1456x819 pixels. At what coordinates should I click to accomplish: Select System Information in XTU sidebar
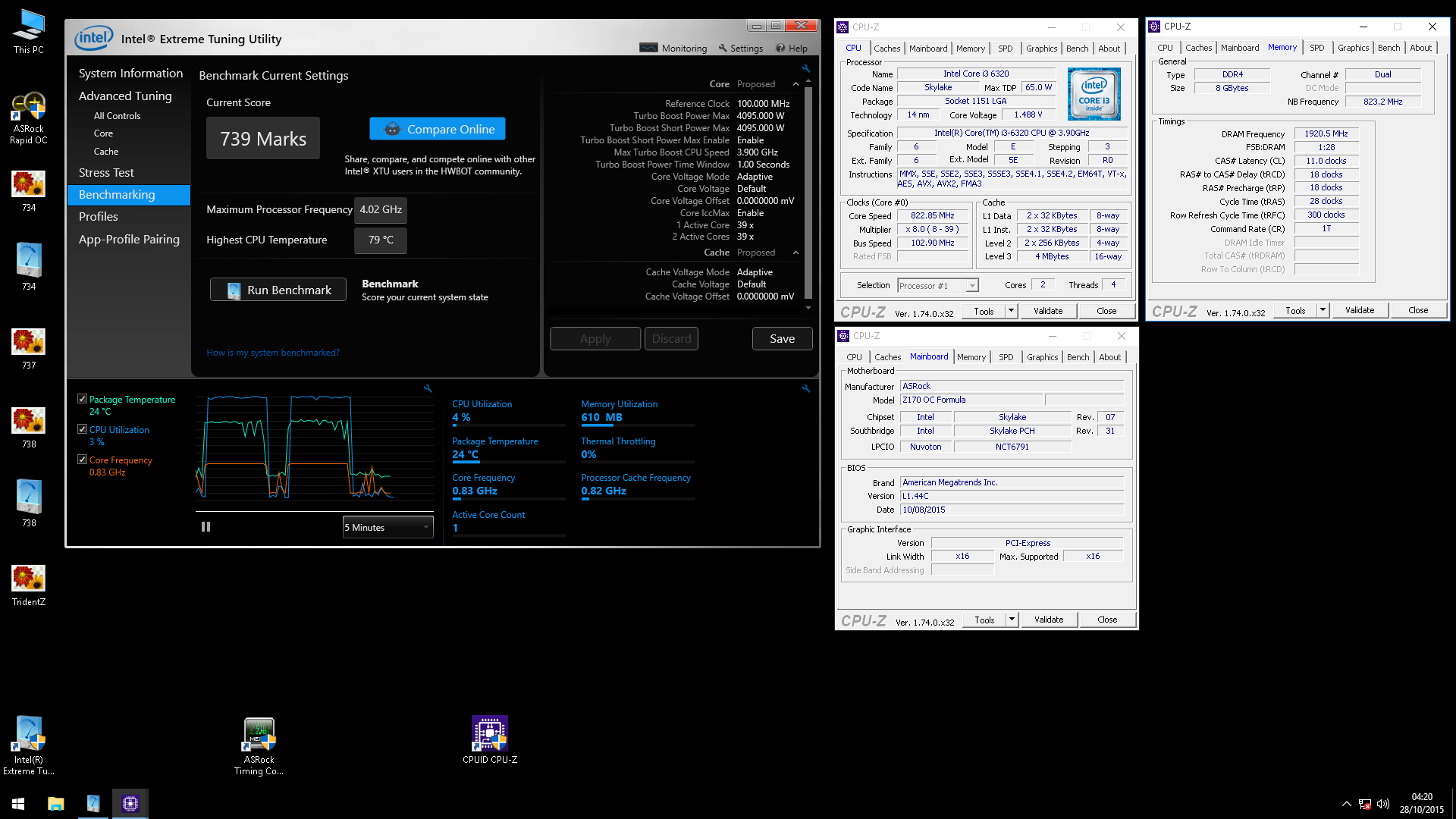[130, 73]
